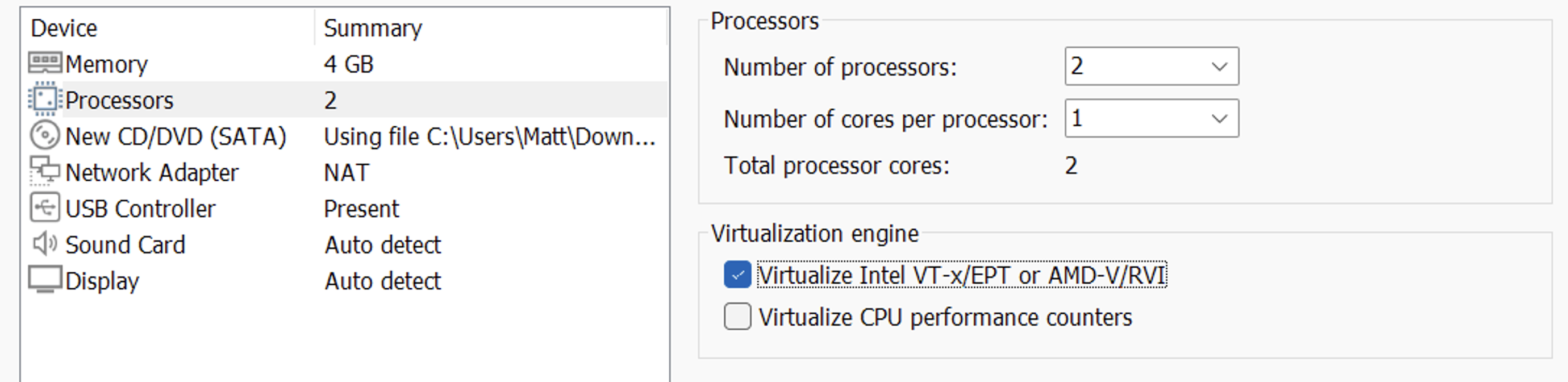1568x382 pixels.
Task: Select the Display Auto detect summary
Action: click(383, 281)
